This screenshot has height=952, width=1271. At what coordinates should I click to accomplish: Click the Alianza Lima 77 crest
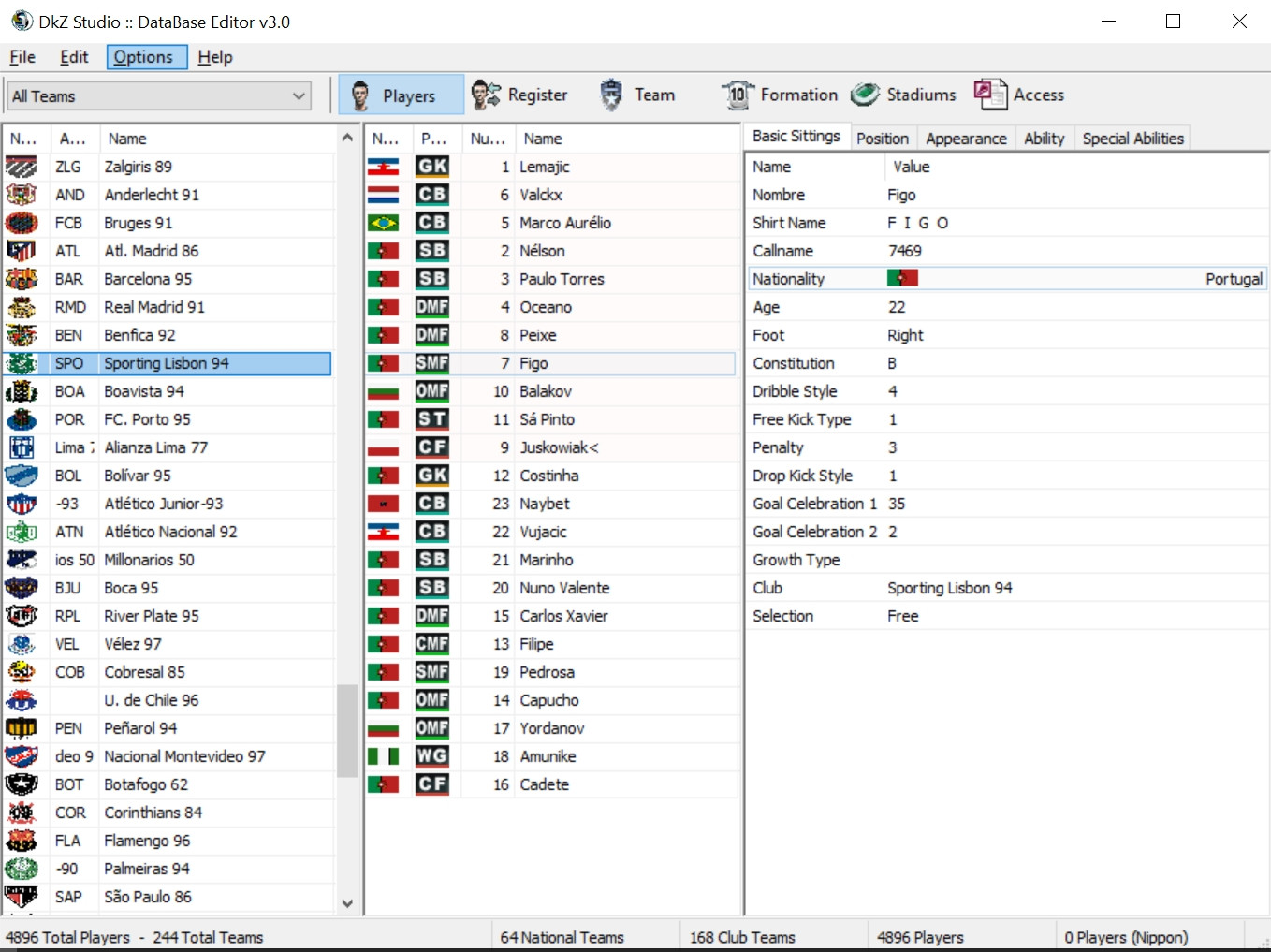click(22, 447)
